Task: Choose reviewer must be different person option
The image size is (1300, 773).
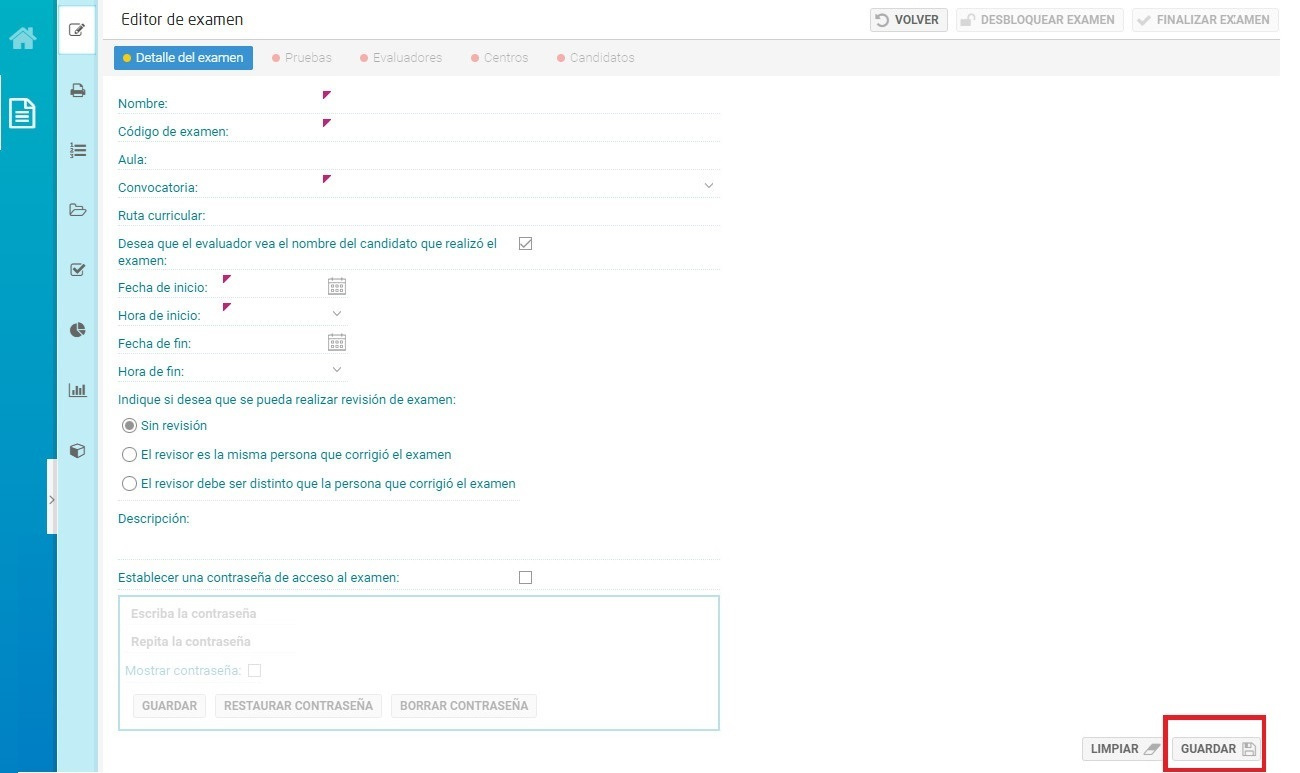Action: (129, 483)
